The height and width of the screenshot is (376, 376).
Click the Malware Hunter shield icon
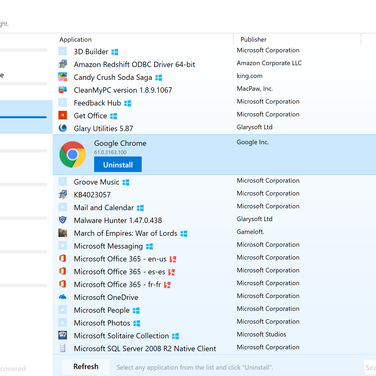[63, 220]
